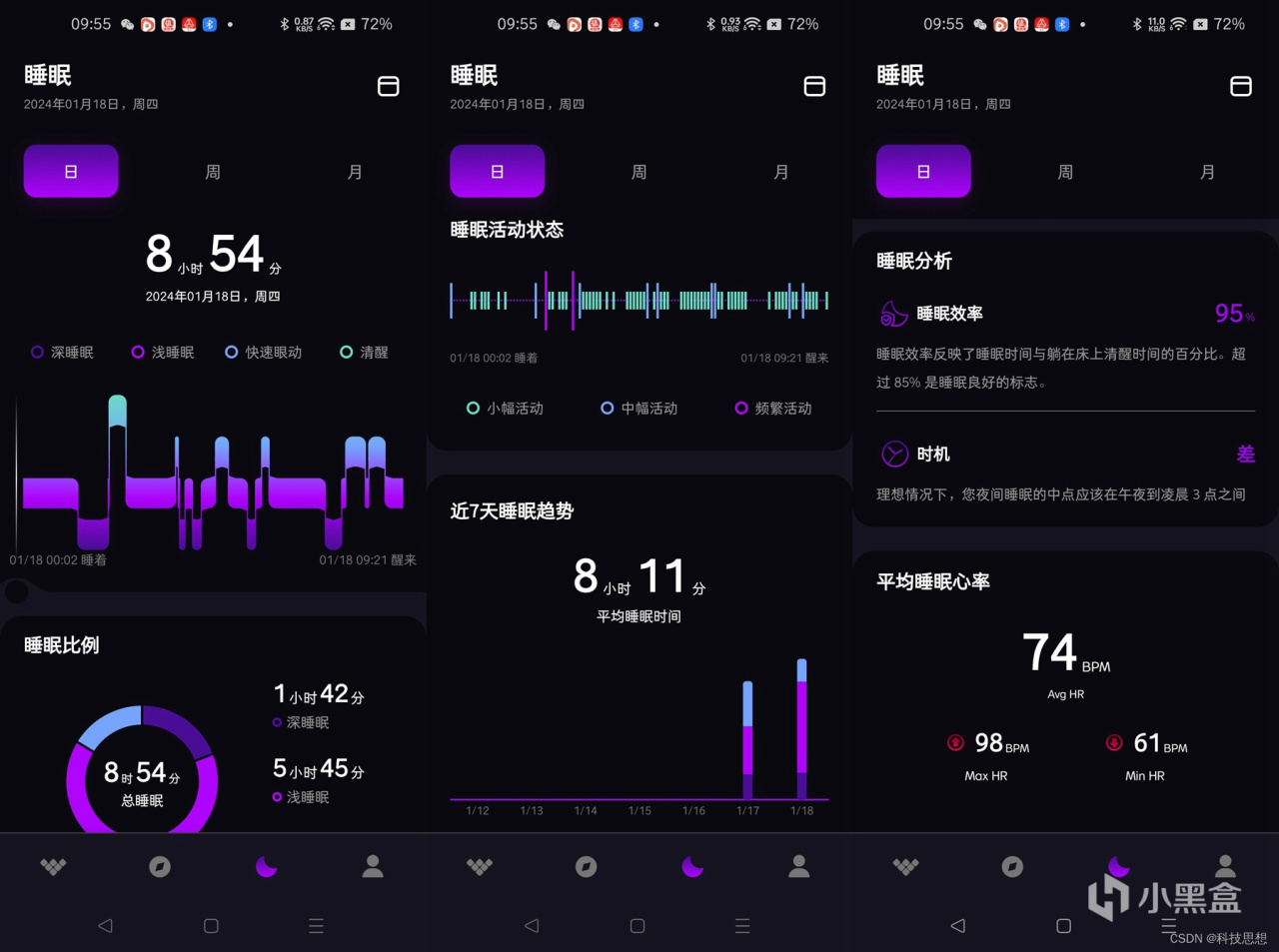Switch to the 月 tab on the middle screen
1279x952 pixels.
pyautogui.click(x=781, y=172)
